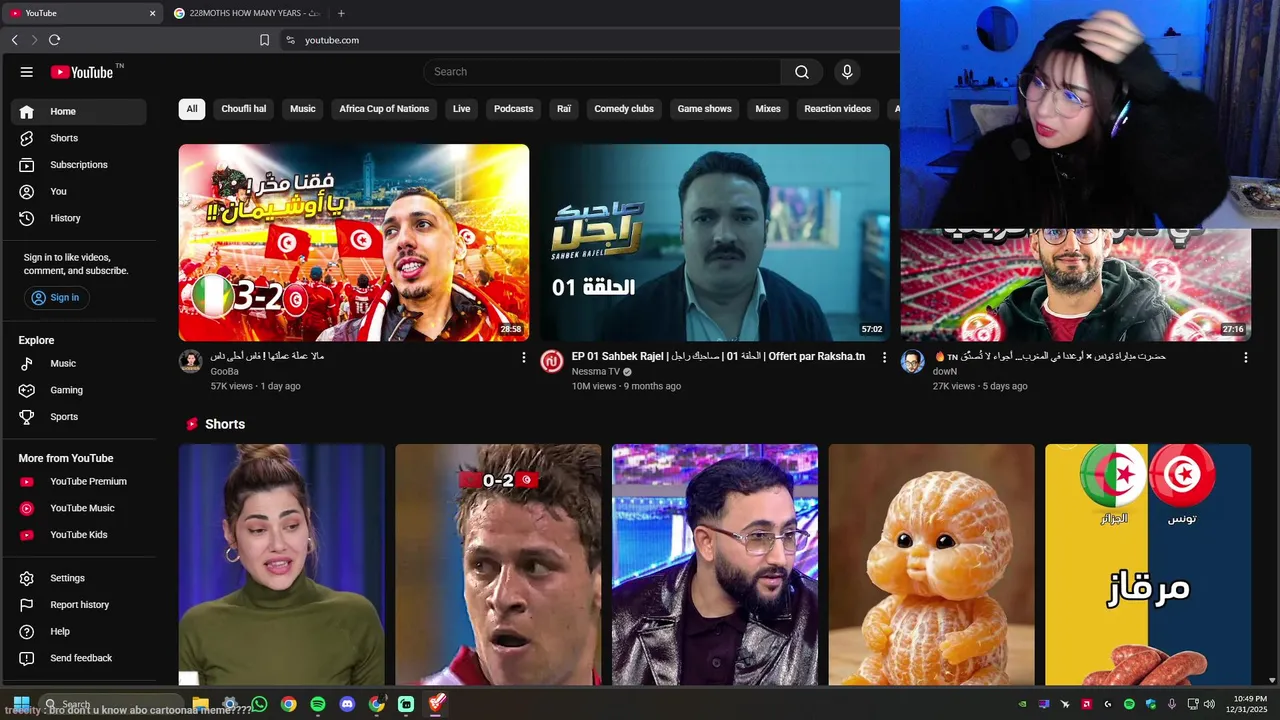Click the YouTube search field
The image size is (1280, 720).
point(602,72)
